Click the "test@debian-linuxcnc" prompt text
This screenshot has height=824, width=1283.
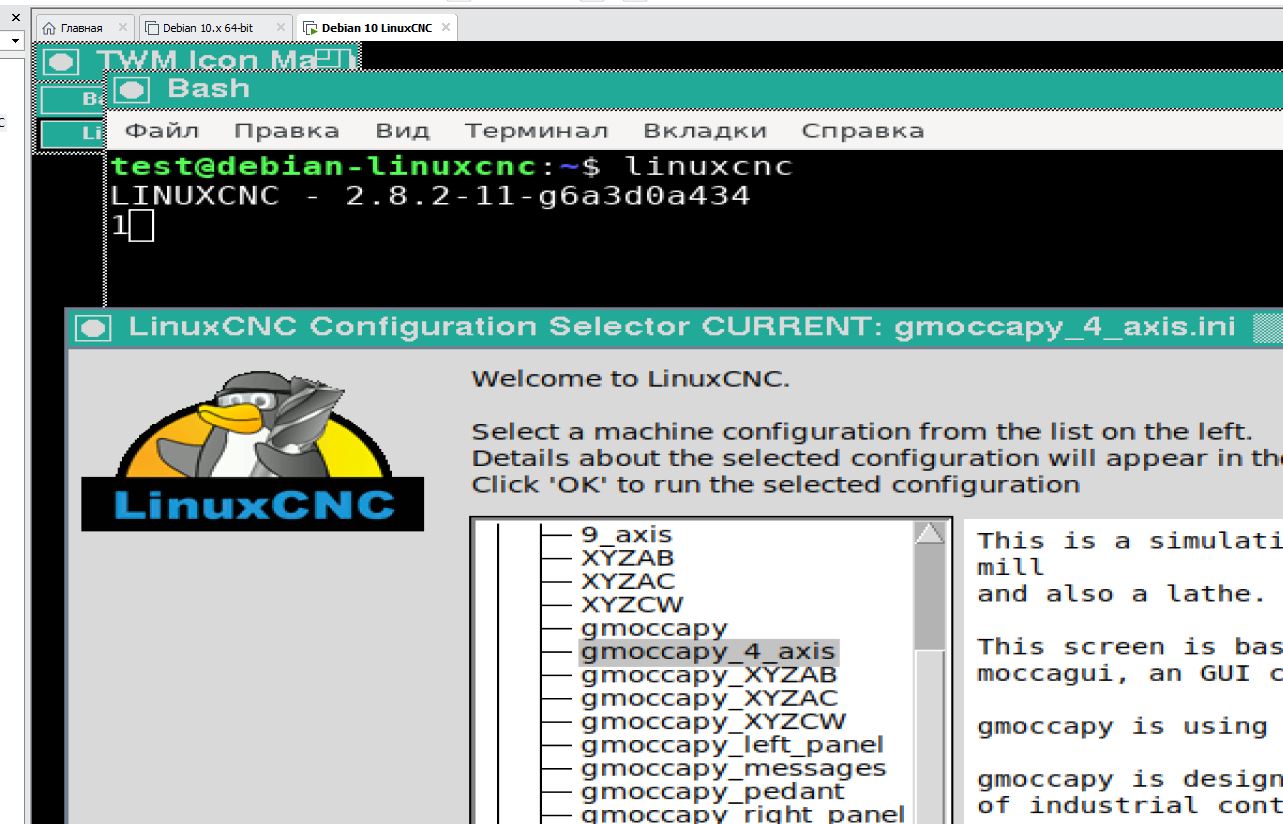pyautogui.click(x=325, y=166)
